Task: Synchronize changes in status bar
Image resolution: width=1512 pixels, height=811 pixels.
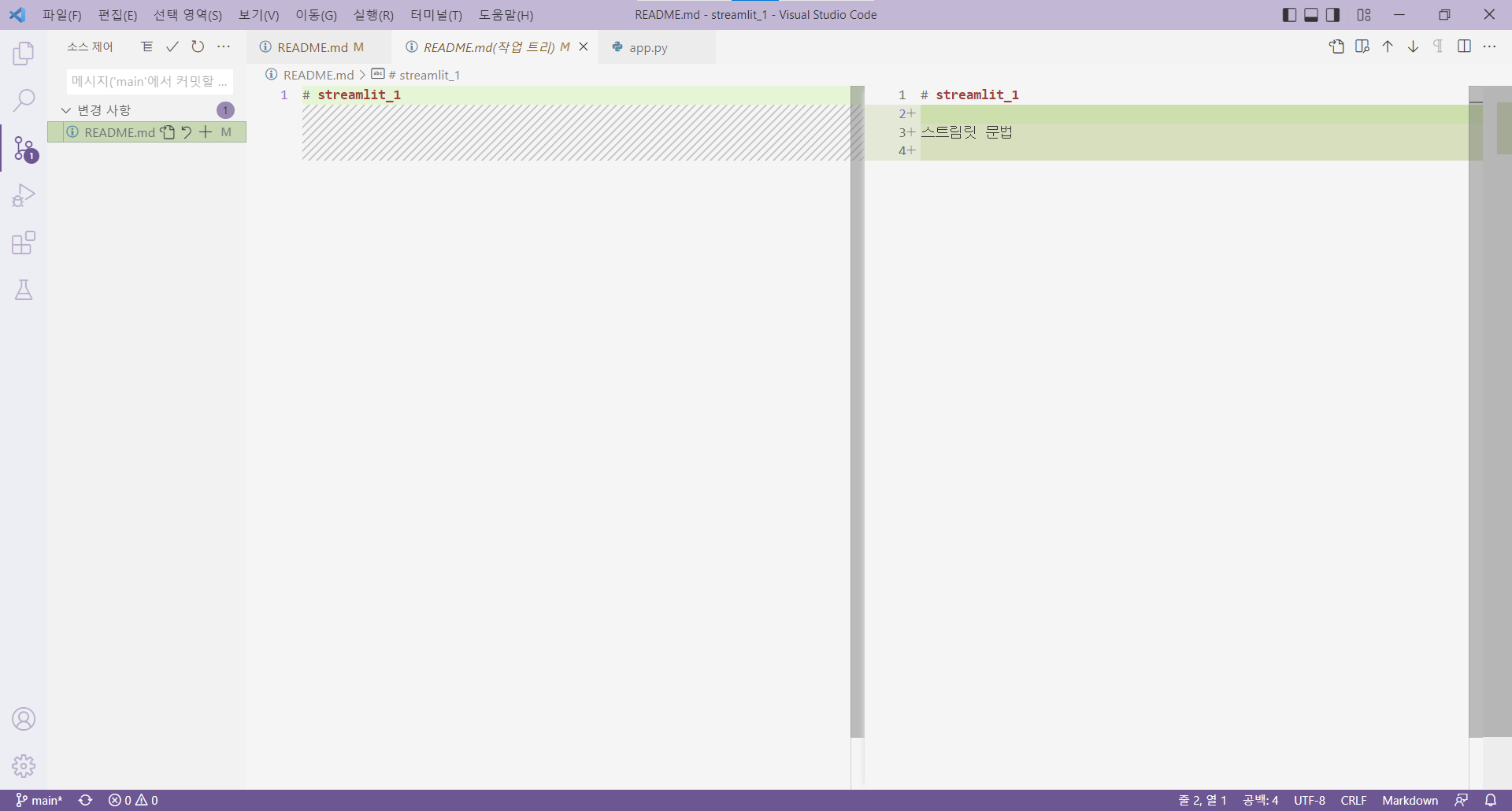Action: coord(86,800)
